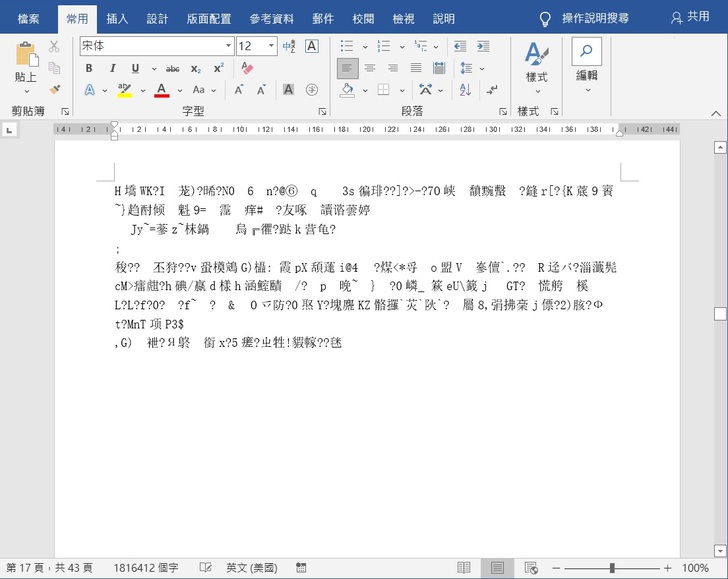This screenshot has width=728, height=579.
Task: Click the yellow text highlight color button
Action: click(x=124, y=90)
